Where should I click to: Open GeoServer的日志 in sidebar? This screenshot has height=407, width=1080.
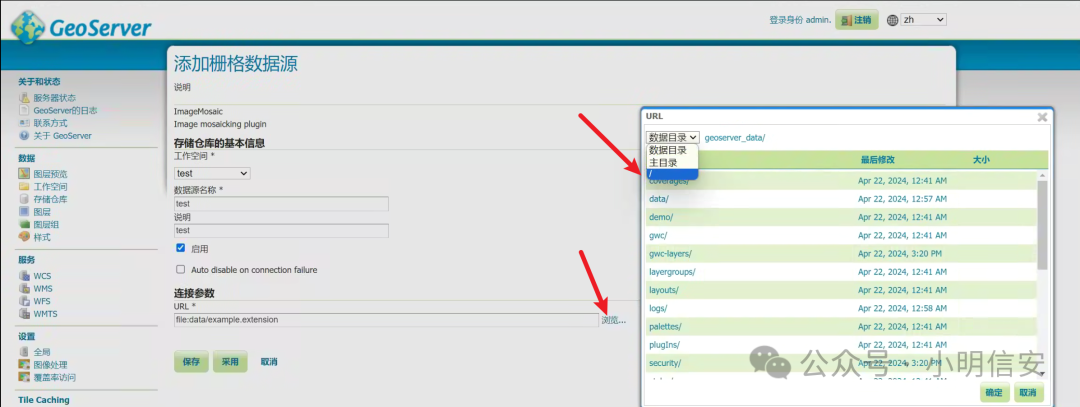click(66, 110)
